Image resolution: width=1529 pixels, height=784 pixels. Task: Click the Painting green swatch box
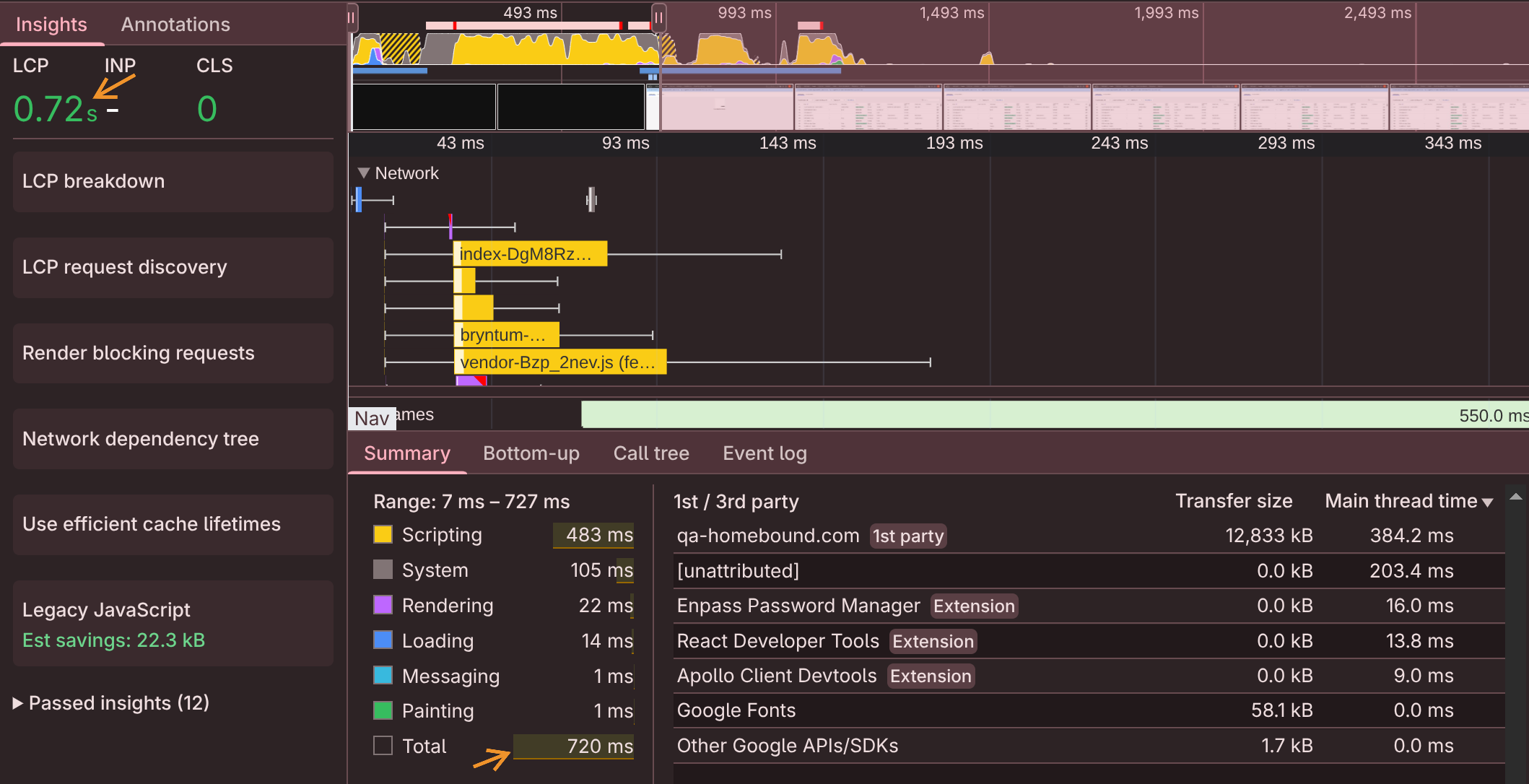point(383,711)
